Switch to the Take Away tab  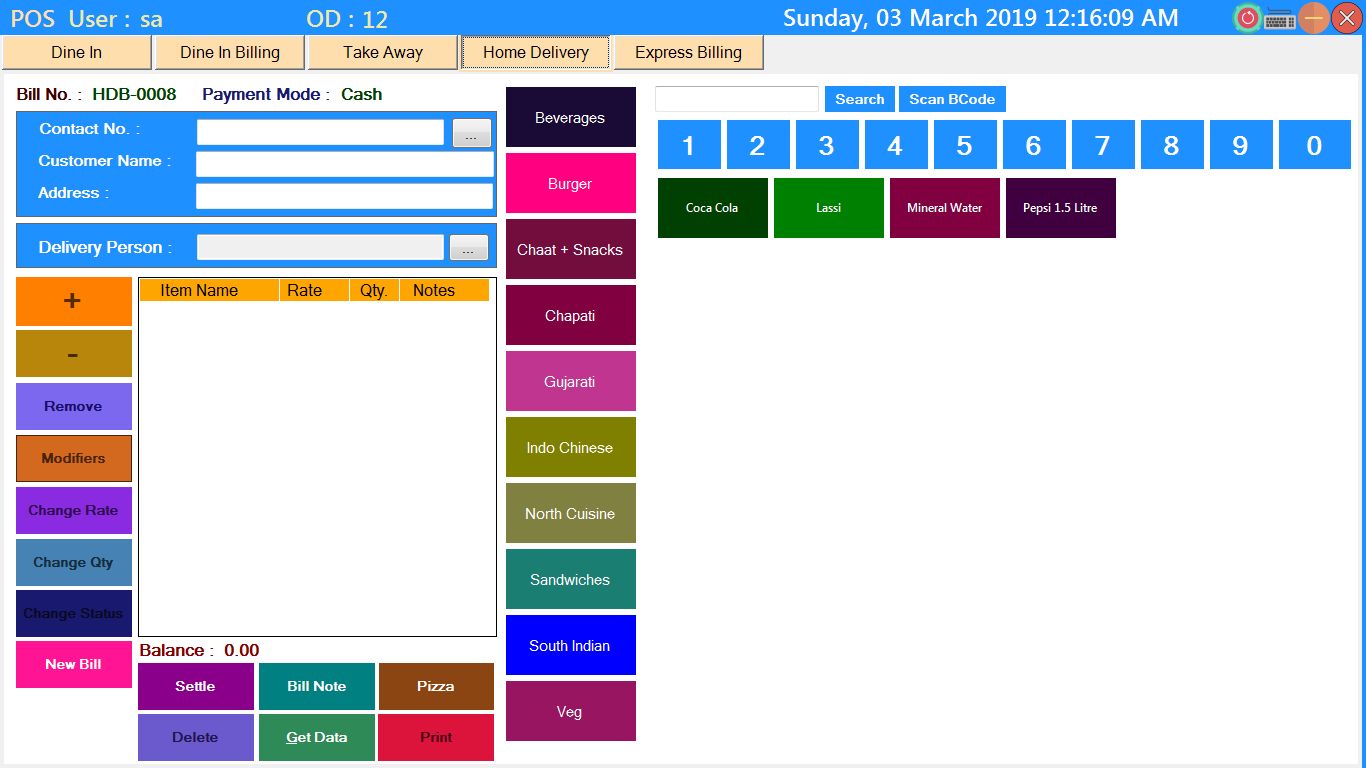[x=382, y=53]
